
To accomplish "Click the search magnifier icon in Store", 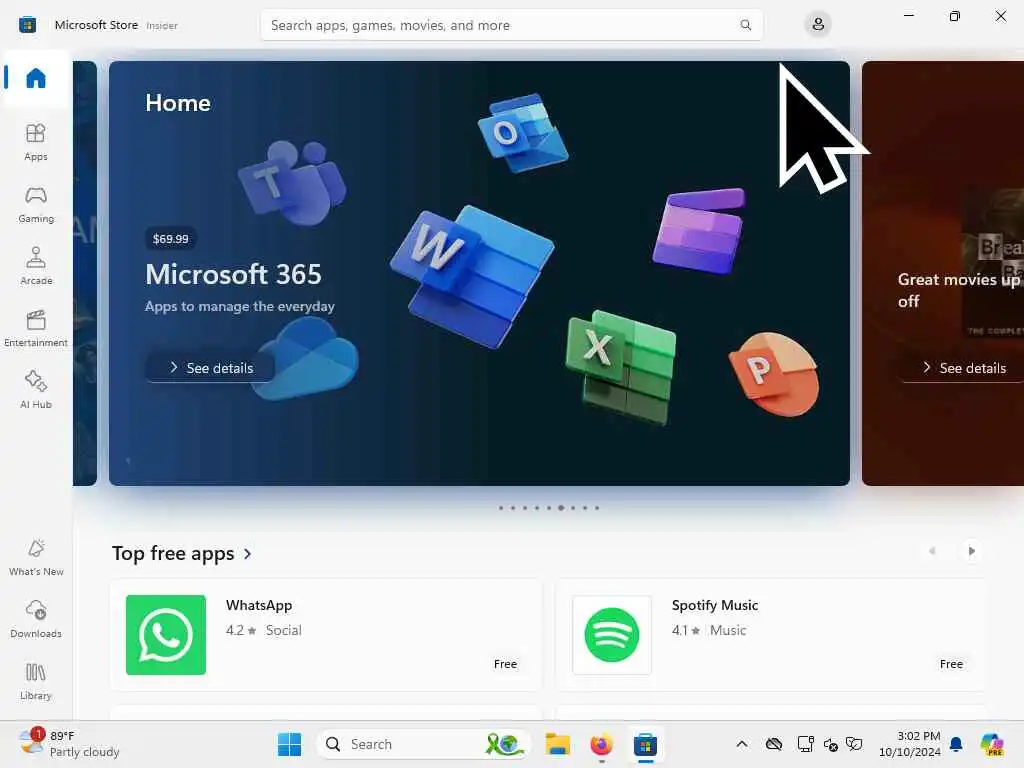I will [x=745, y=25].
